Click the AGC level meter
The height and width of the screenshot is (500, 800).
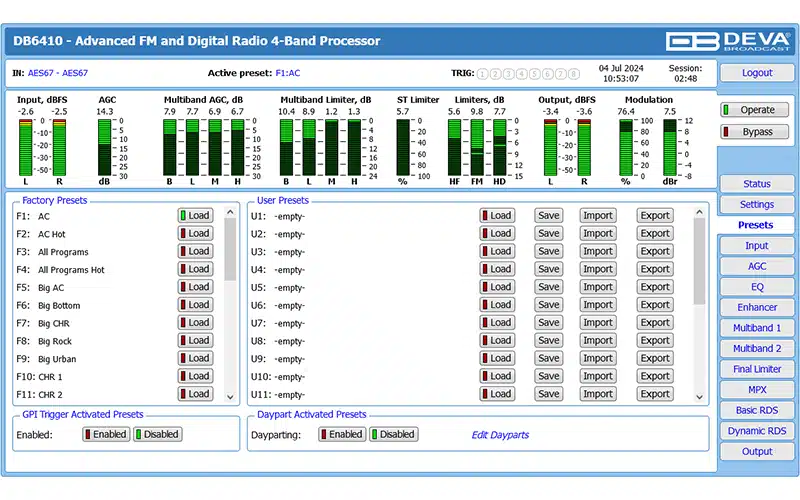(104, 148)
